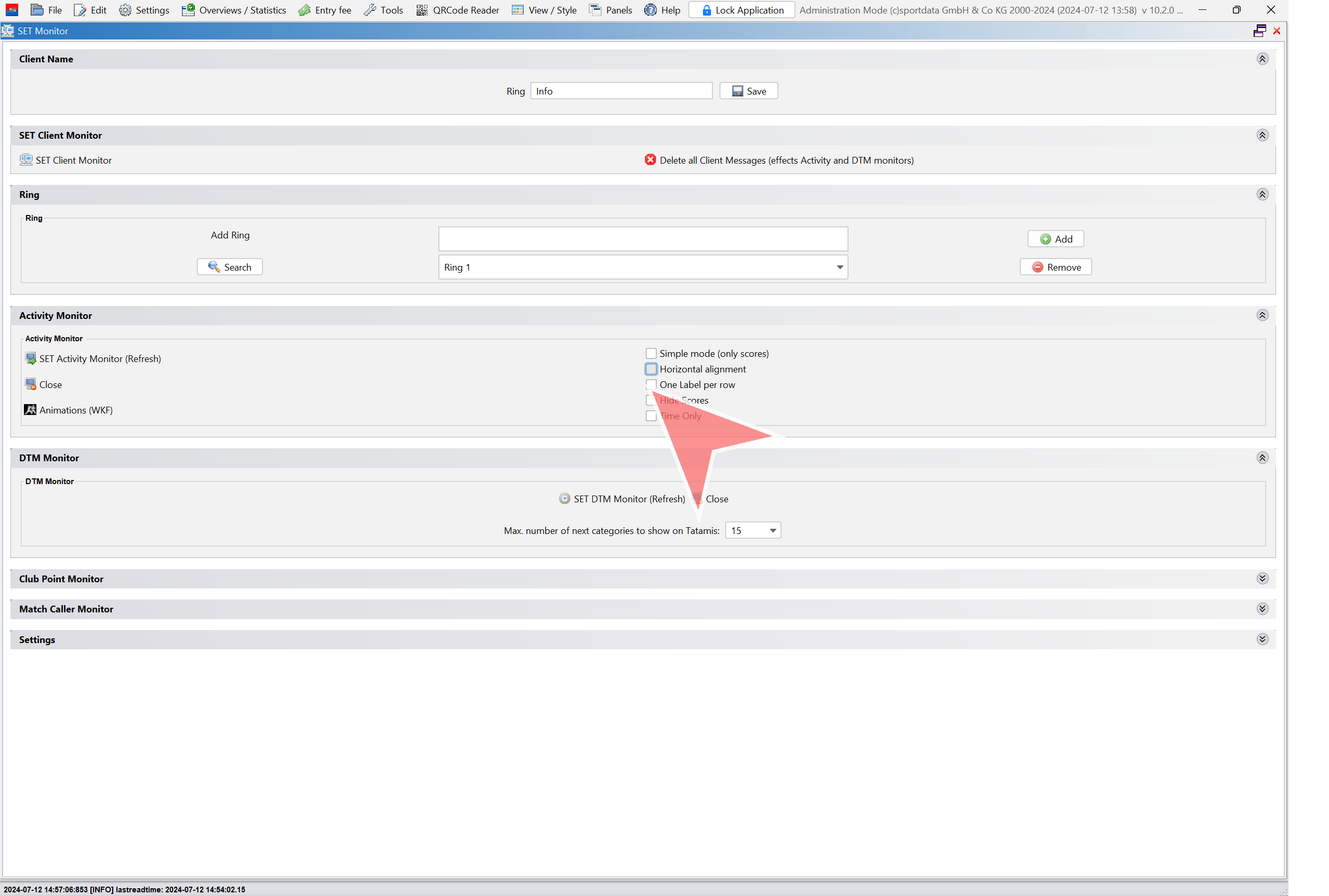Image resolution: width=1329 pixels, height=896 pixels.
Task: Remove the selected ring
Action: click(x=1055, y=267)
